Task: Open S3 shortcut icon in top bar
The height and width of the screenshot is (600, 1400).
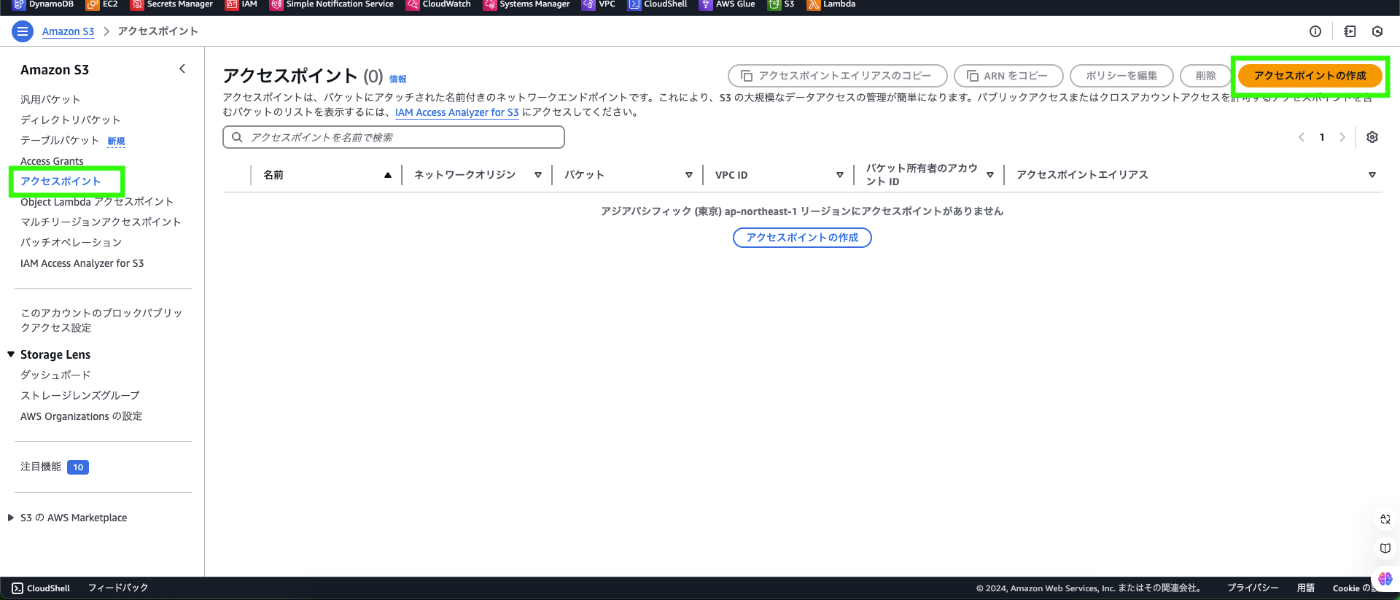Action: point(774,5)
